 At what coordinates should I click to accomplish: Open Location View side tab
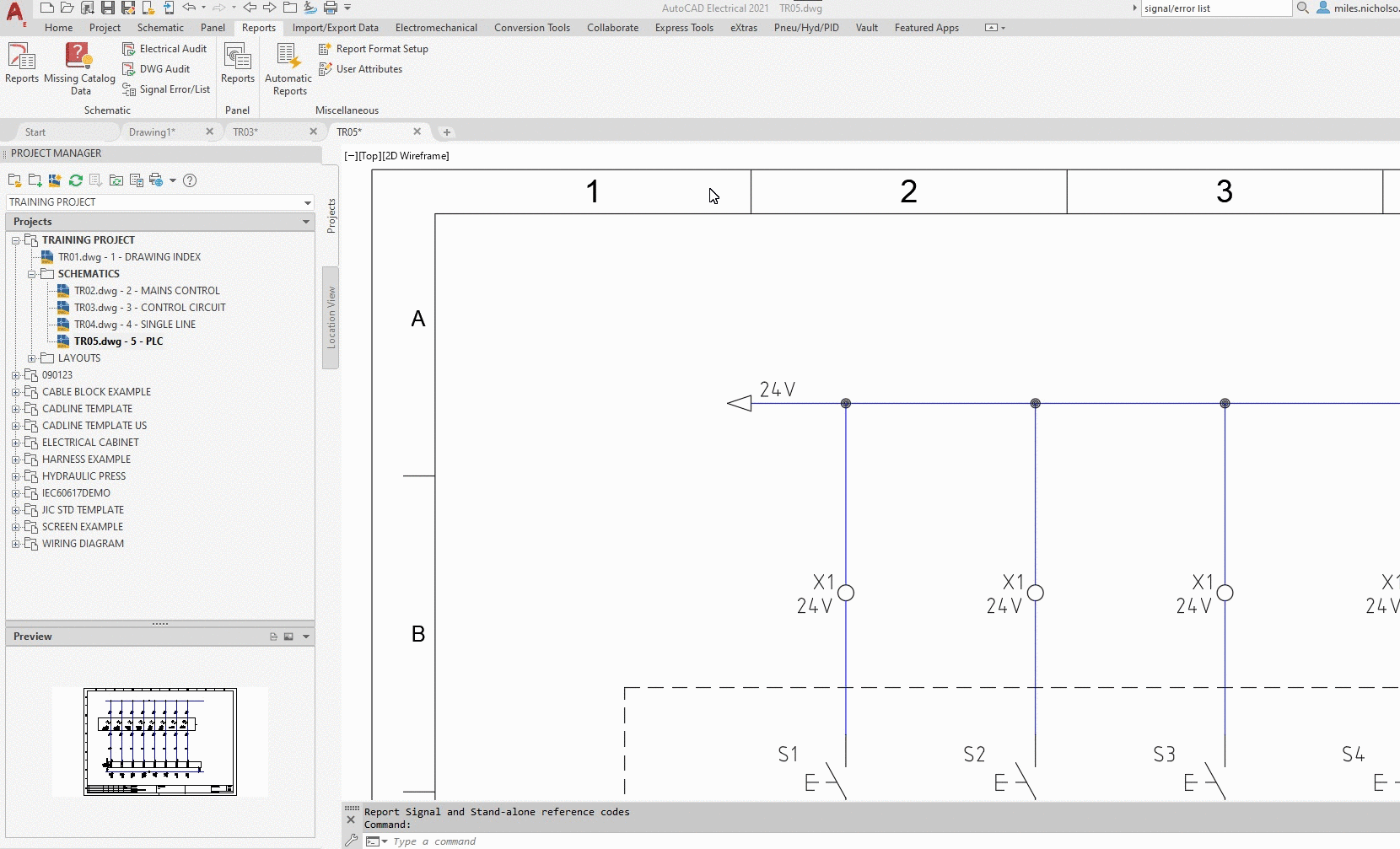[x=331, y=318]
